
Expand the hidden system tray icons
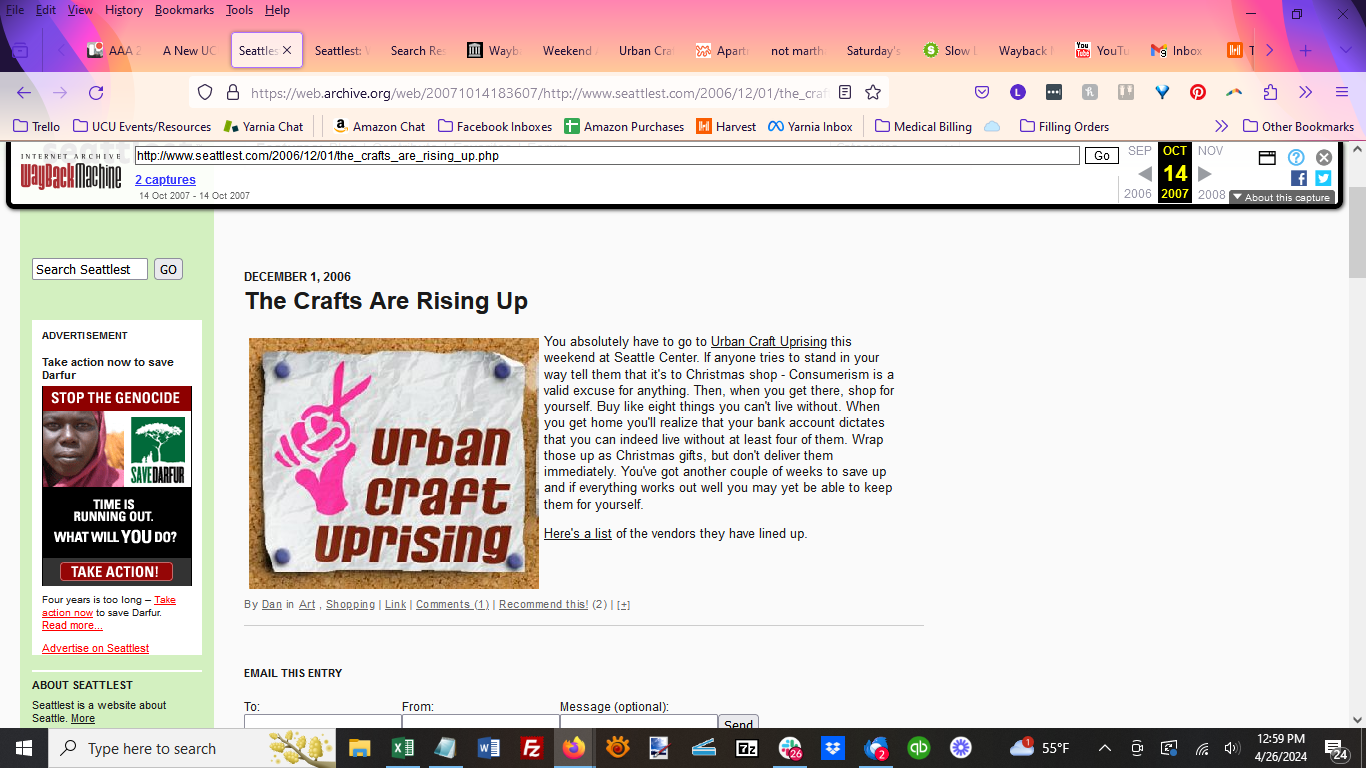tap(1104, 748)
